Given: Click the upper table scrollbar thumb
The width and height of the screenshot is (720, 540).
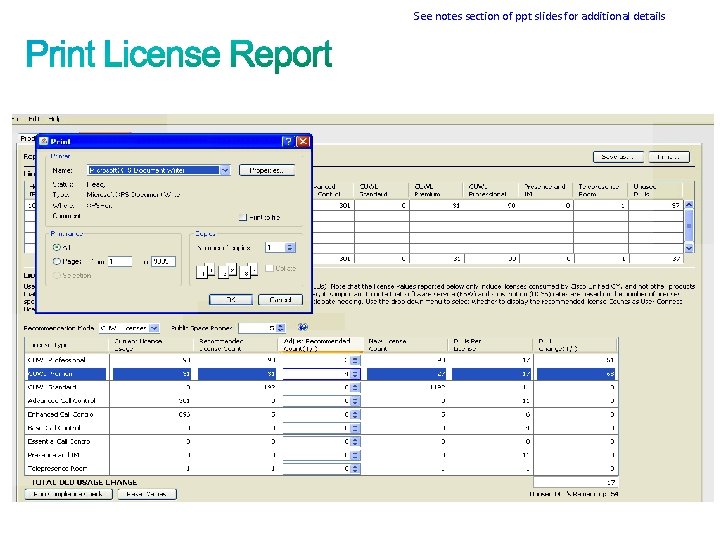Looking at the screenshot, I should click(689, 225).
